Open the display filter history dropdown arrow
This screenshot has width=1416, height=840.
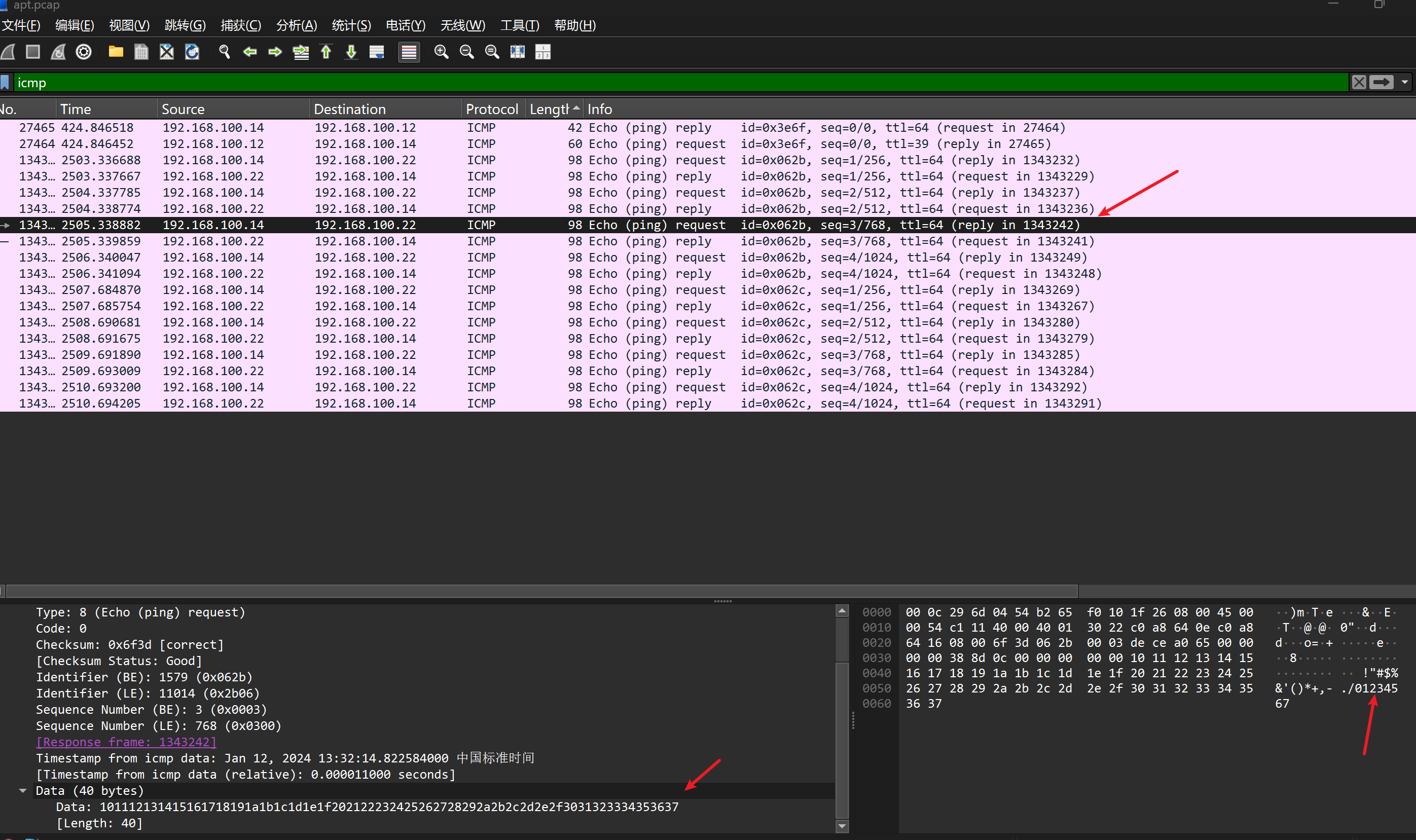[1405, 83]
